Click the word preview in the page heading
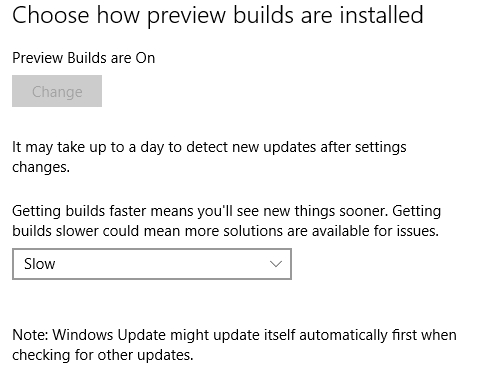The height and width of the screenshot is (377, 480). point(186,17)
